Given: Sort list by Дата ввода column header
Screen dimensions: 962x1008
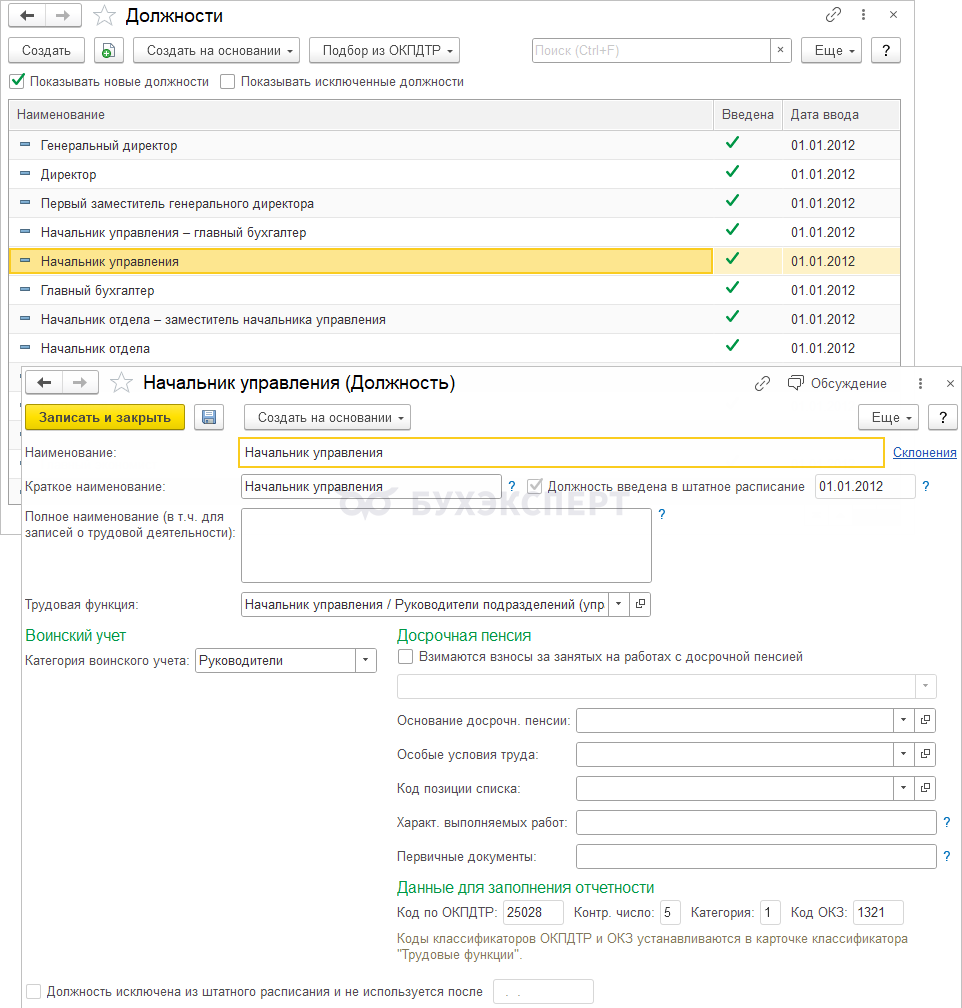Looking at the screenshot, I should (x=841, y=114).
